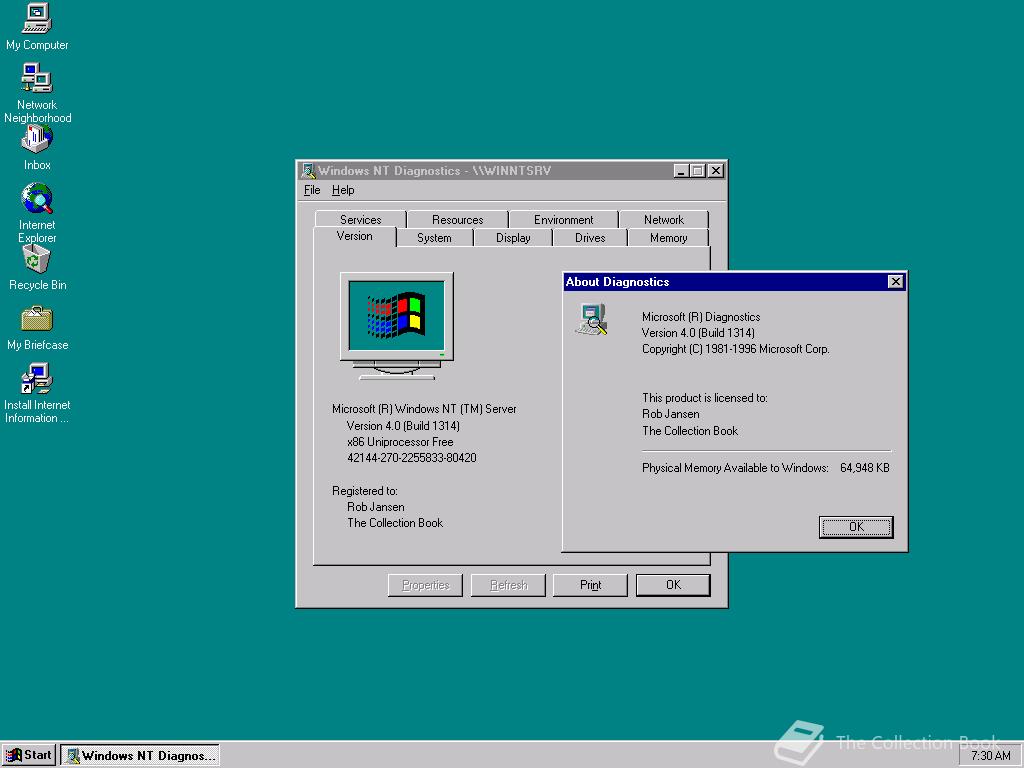Click 'This product is licensed to:' label
Viewport: 1024px width, 768px height.
tap(705, 398)
